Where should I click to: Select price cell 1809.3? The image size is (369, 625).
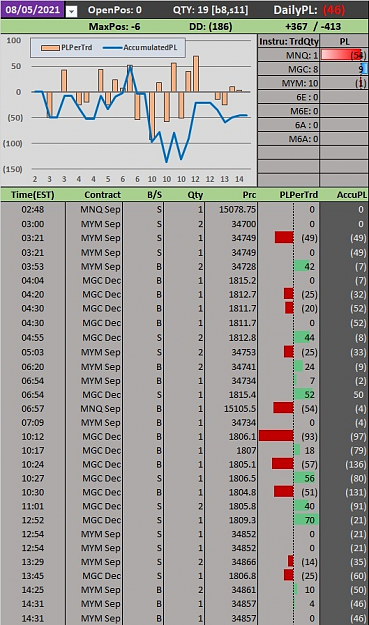[231, 520]
